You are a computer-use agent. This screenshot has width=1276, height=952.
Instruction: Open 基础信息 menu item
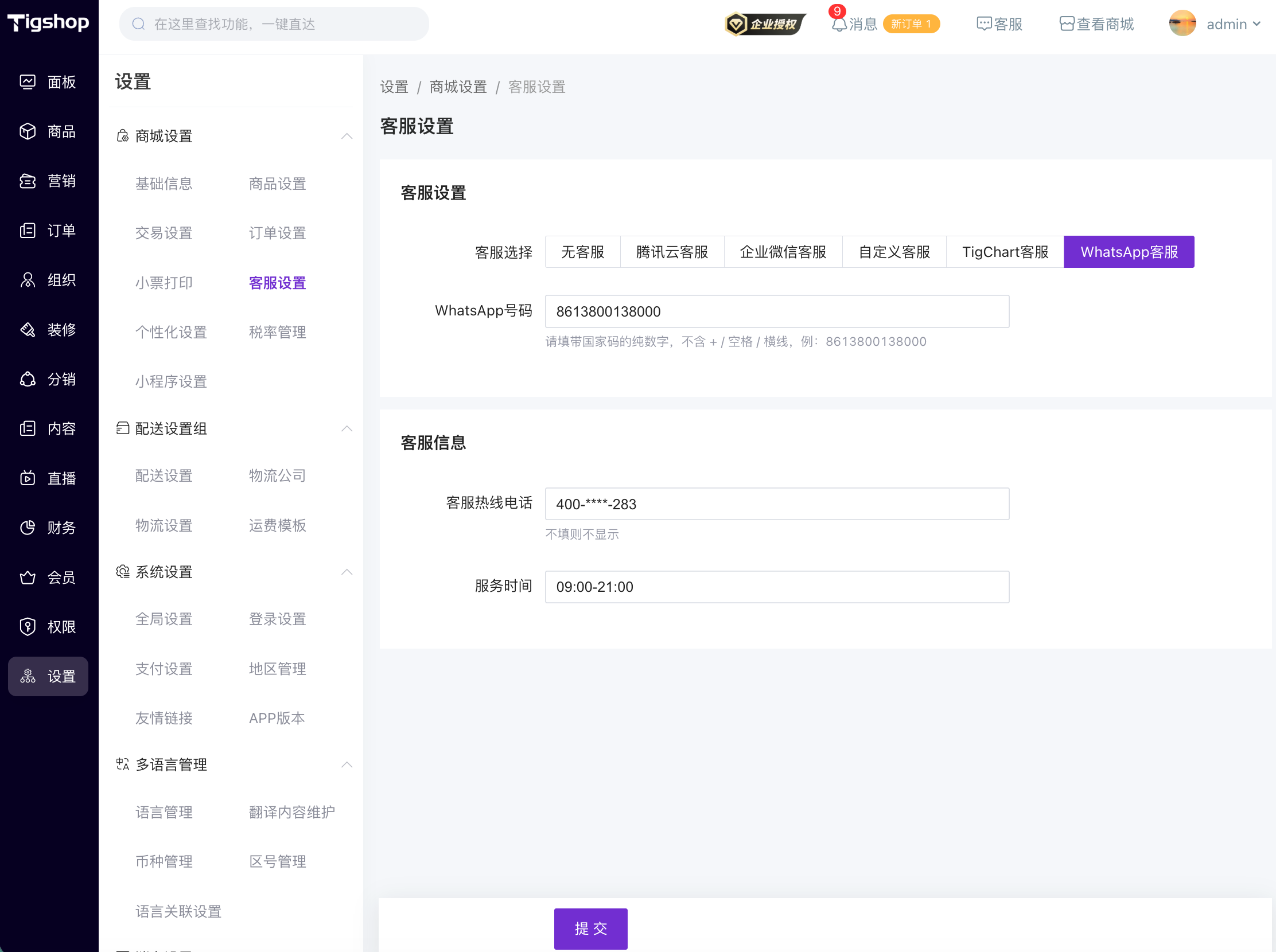(x=164, y=184)
